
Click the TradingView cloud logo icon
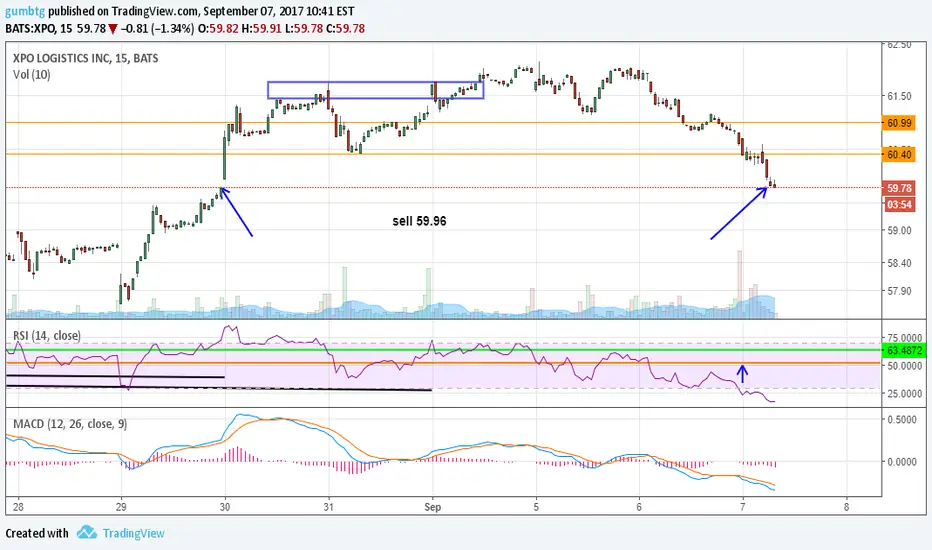87,532
